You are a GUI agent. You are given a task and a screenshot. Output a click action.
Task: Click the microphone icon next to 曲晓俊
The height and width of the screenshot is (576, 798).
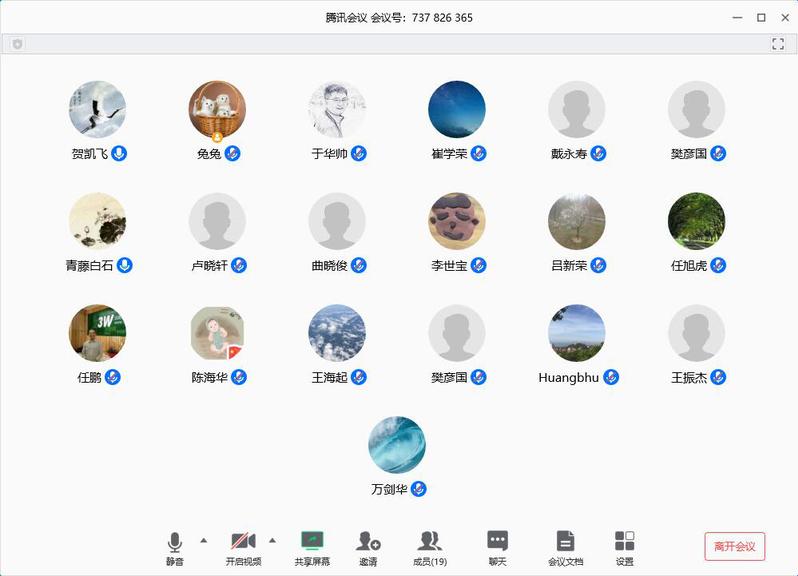[x=359, y=265]
